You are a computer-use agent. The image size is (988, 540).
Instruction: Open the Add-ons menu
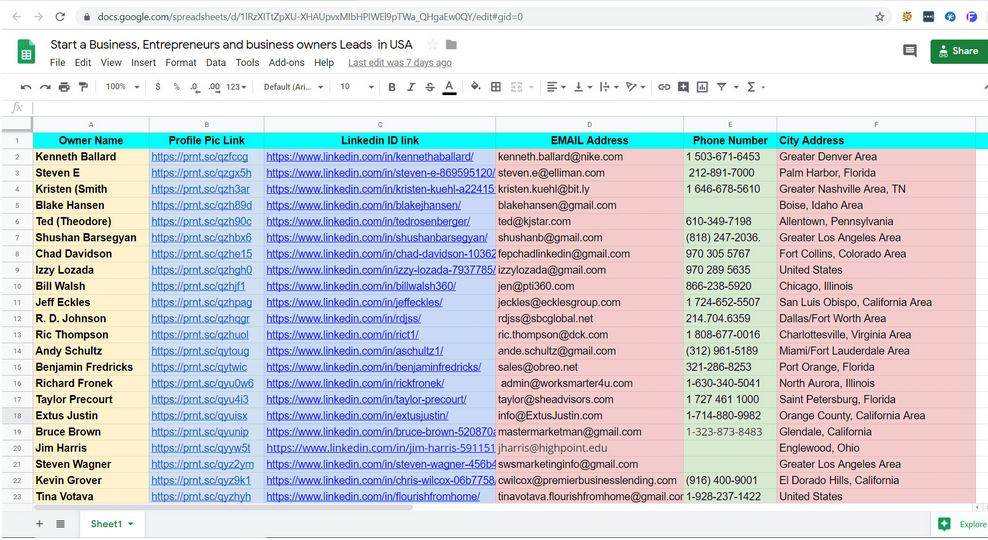click(287, 63)
